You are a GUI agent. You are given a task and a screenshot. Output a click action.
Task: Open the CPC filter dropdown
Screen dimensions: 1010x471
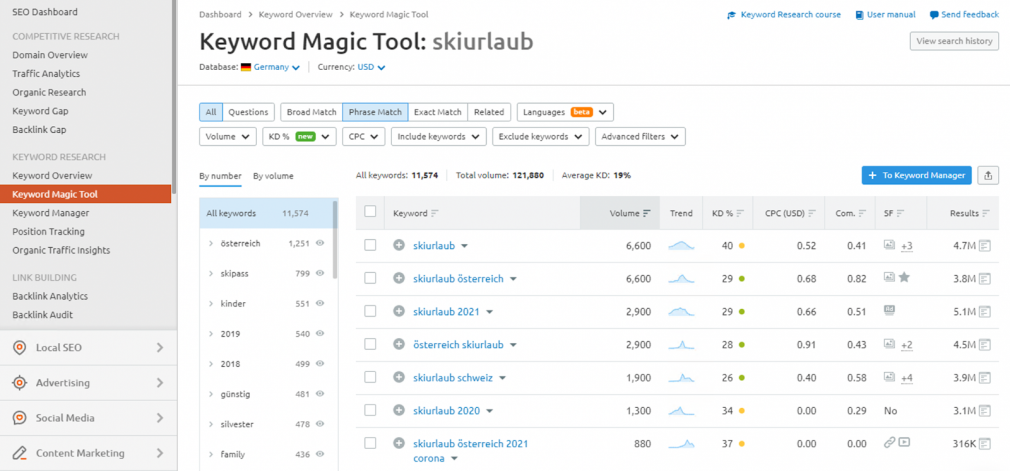pyautogui.click(x=363, y=137)
